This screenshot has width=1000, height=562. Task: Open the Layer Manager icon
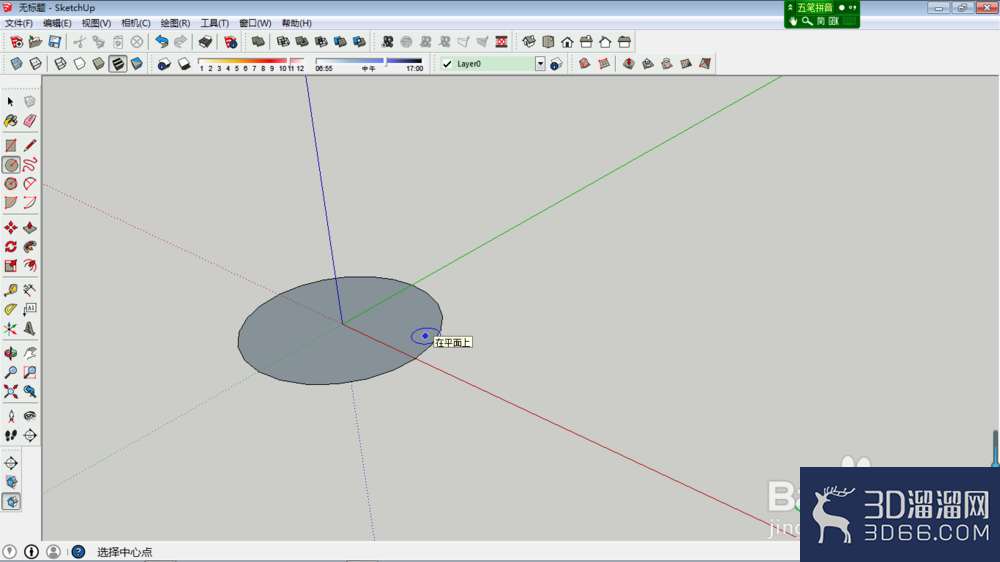[556, 64]
